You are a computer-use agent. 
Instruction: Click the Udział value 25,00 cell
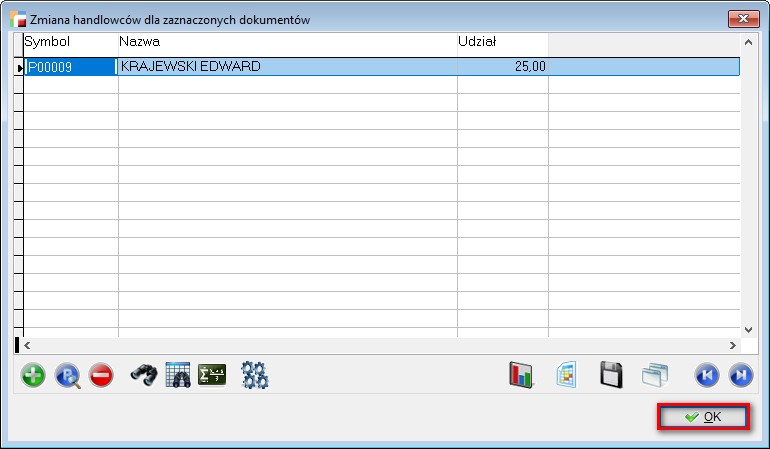[502, 67]
